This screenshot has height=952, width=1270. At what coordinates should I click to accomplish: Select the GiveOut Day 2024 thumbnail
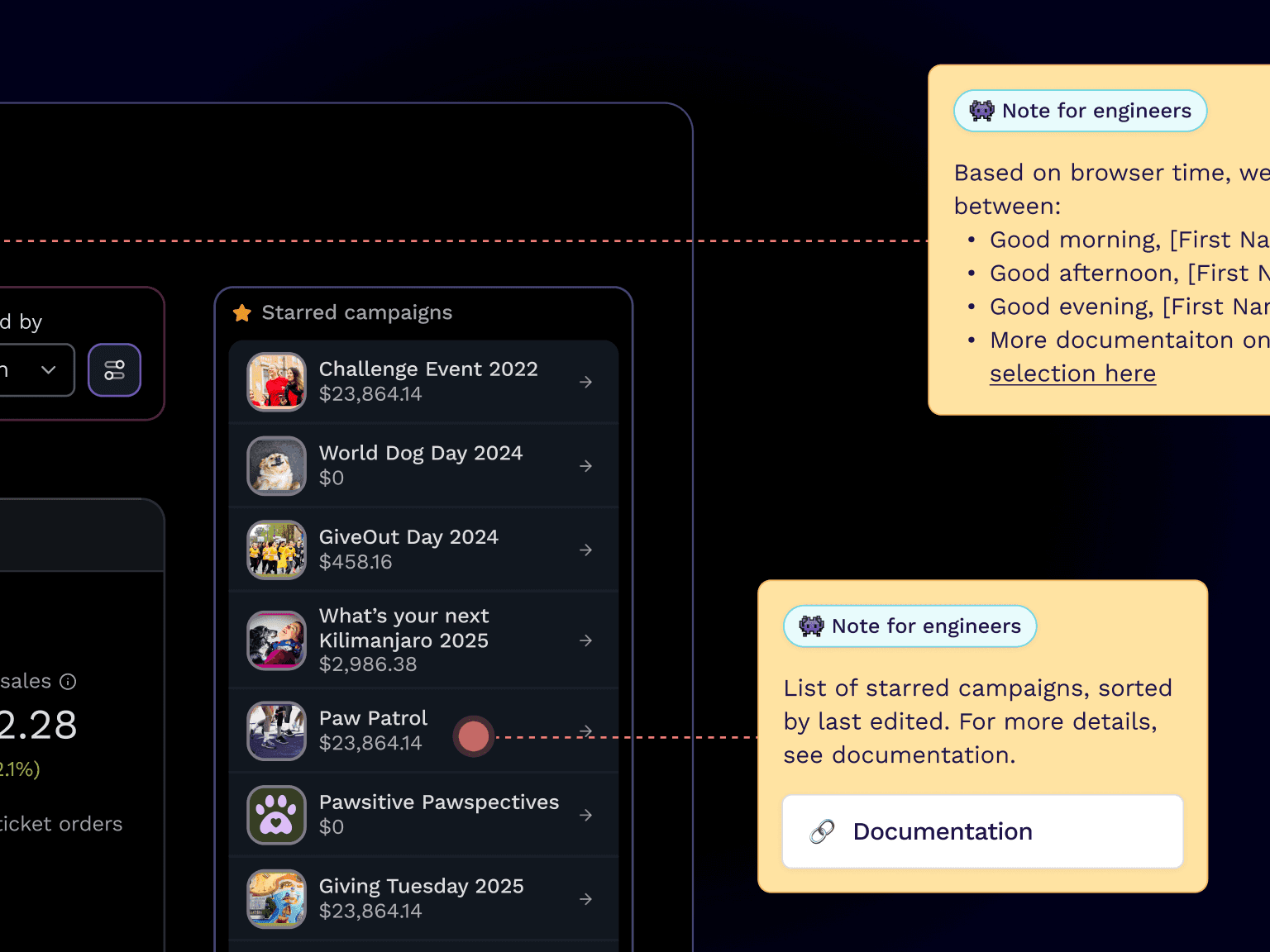tap(277, 550)
